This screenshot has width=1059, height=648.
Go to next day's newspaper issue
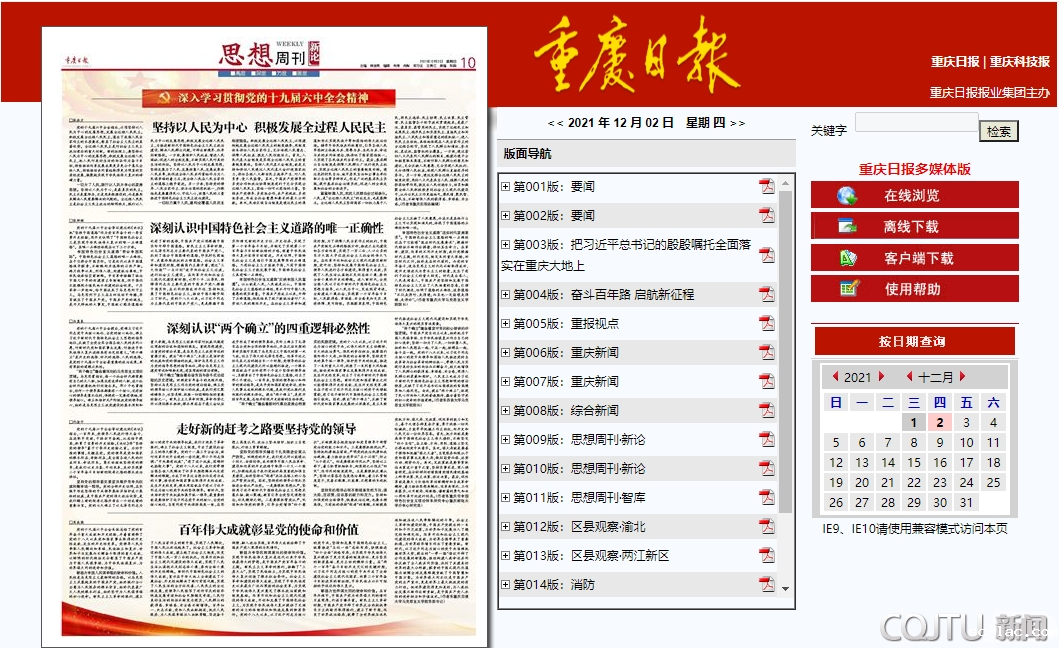(x=738, y=123)
